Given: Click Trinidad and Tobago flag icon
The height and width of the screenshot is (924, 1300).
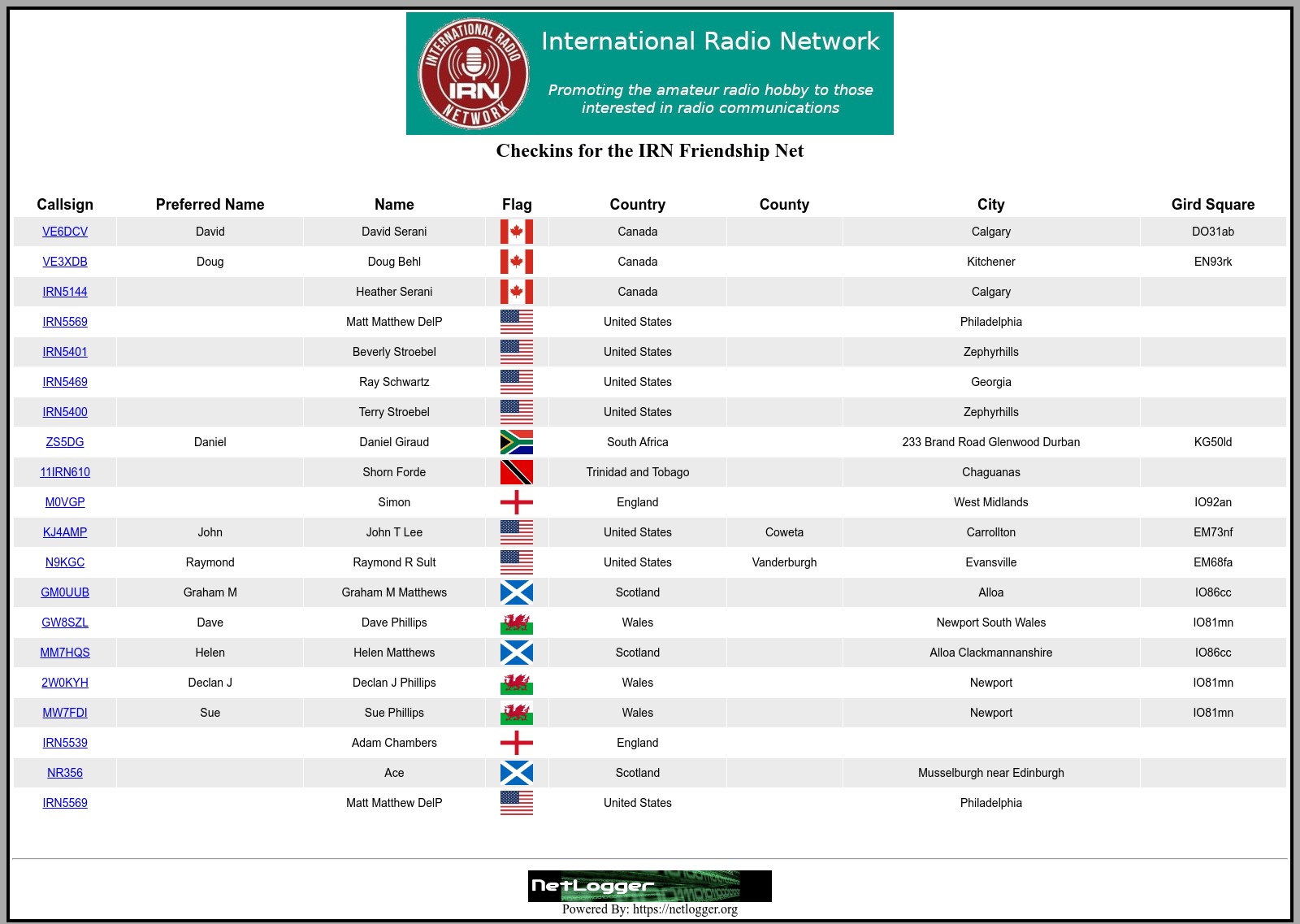Looking at the screenshot, I should click(x=516, y=472).
